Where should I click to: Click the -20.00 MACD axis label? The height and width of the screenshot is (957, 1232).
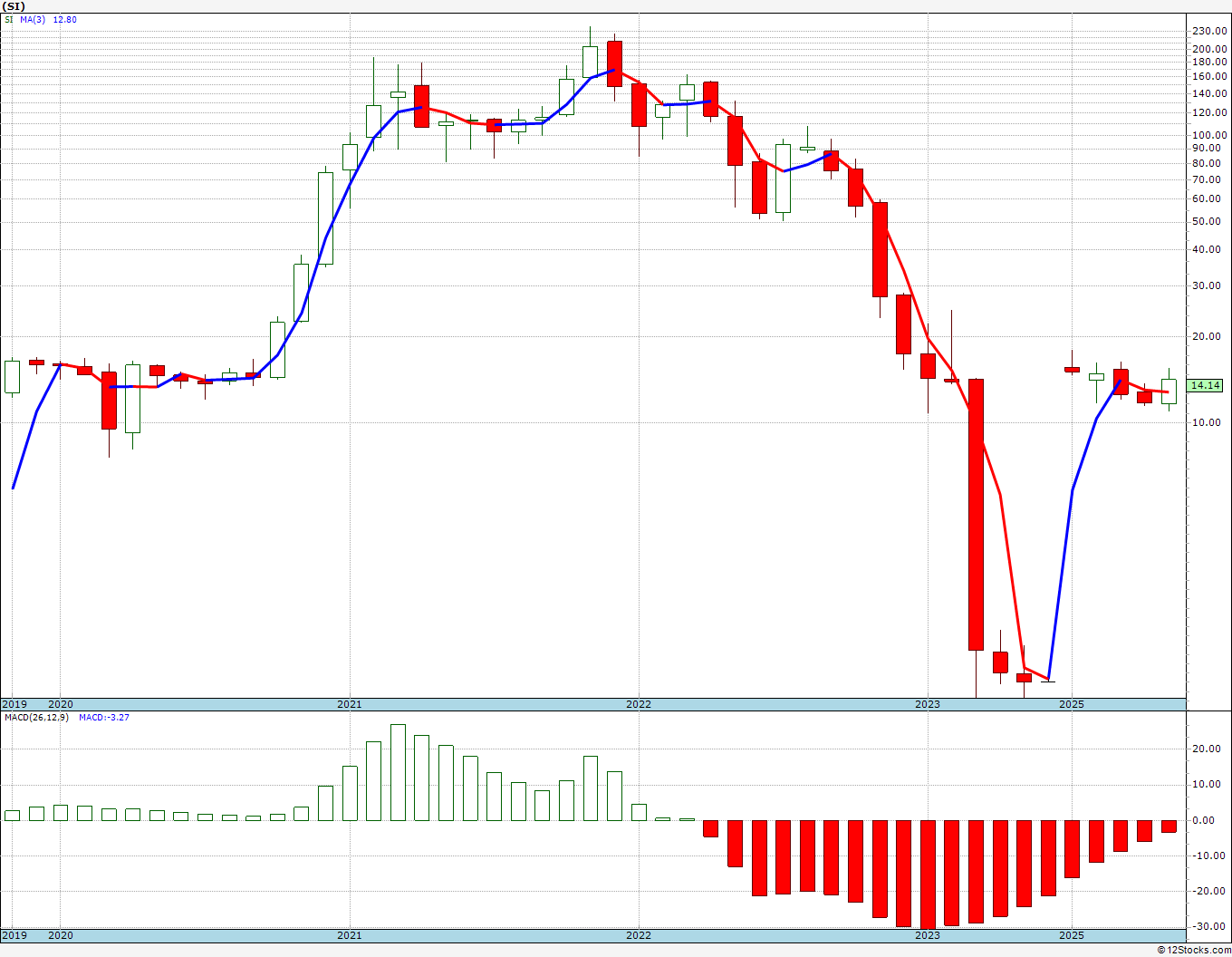1210,891
